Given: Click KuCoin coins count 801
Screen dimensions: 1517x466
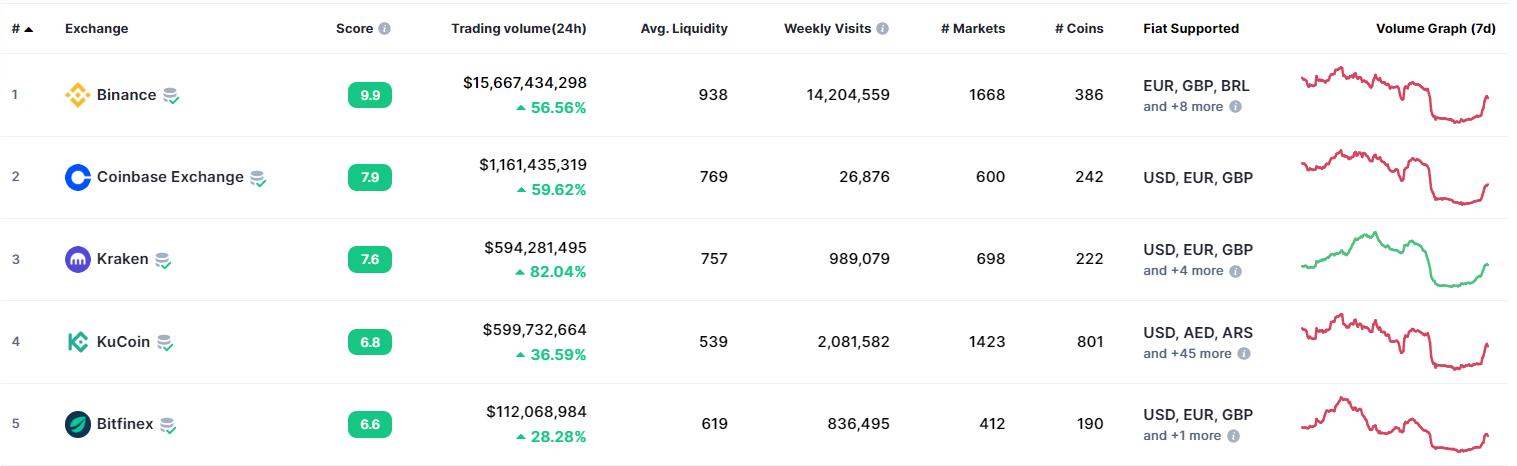Looking at the screenshot, I should click(1088, 342).
